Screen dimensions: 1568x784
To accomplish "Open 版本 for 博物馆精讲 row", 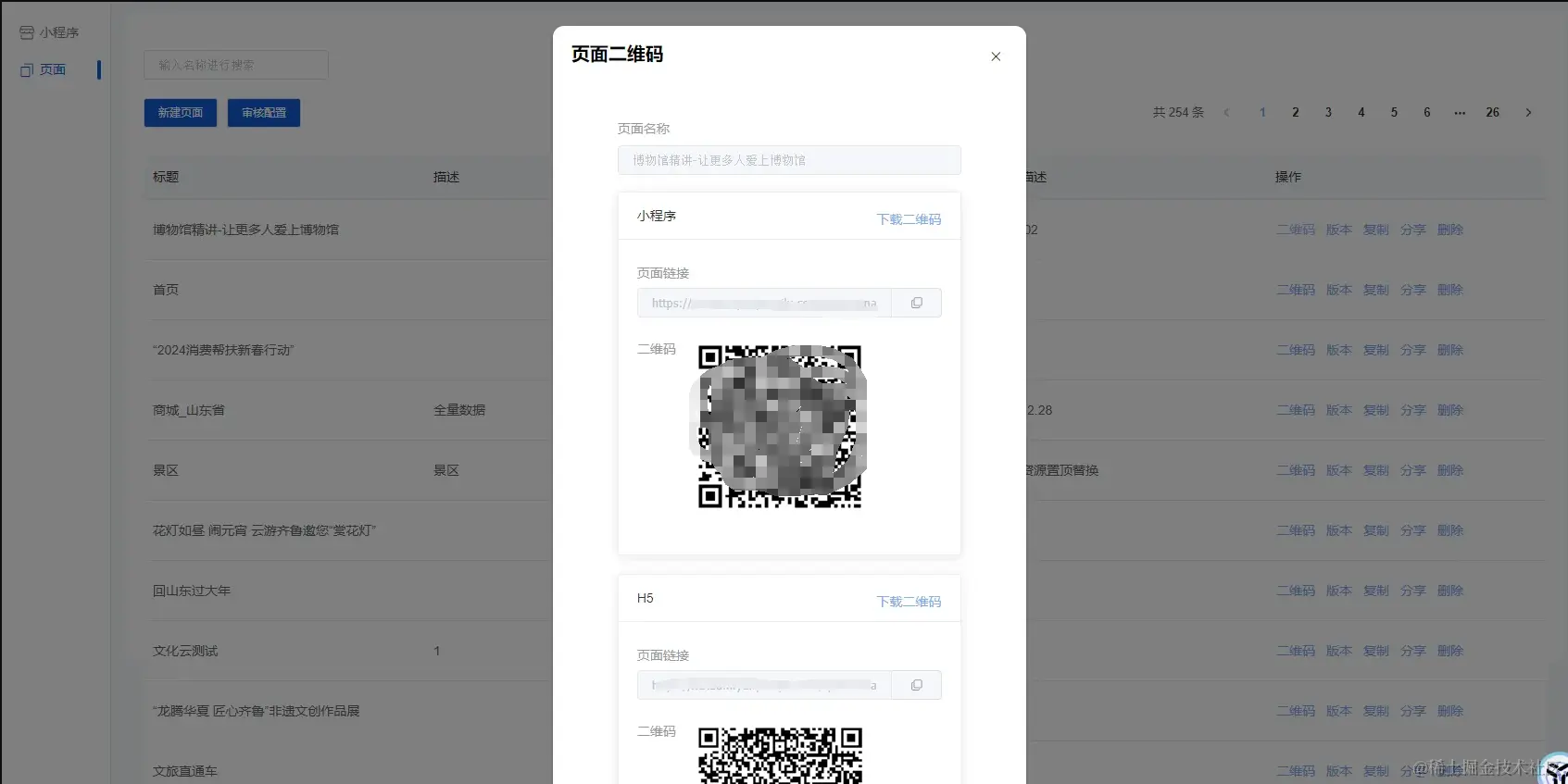I will click(1339, 230).
